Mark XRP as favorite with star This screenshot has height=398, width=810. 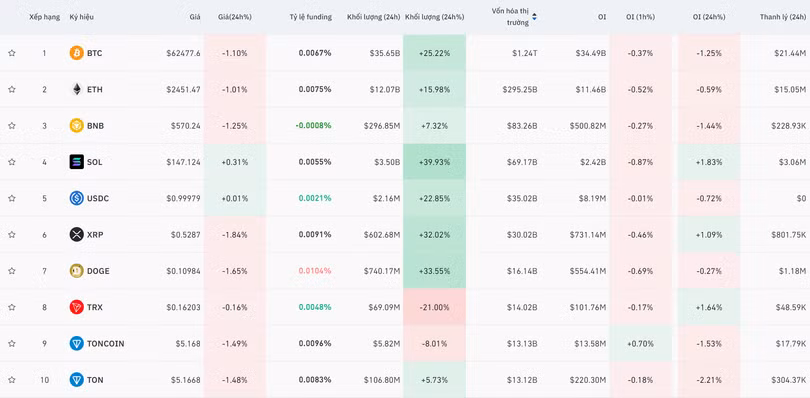[12, 235]
